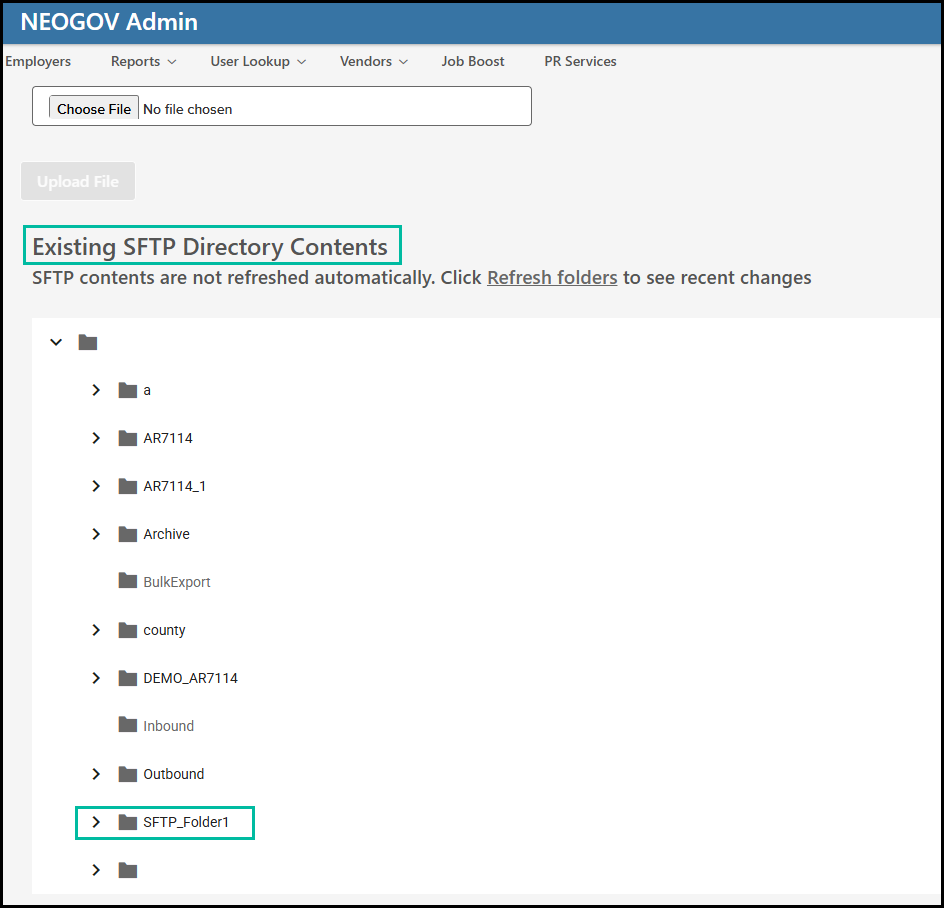Expand the AR7114_1 folder
Screen dimensions: 944x908
(96, 486)
